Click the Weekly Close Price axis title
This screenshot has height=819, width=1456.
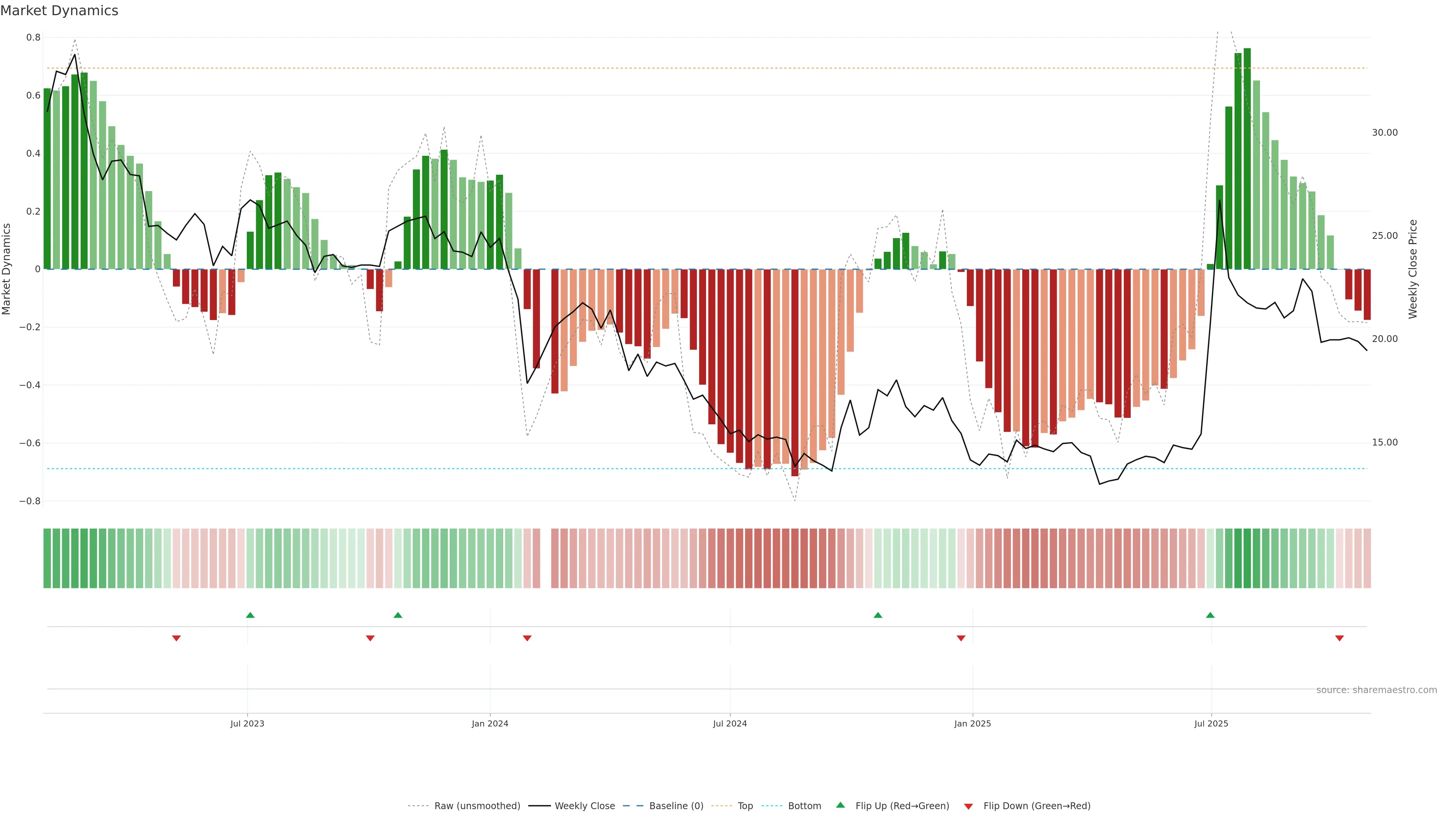(x=1413, y=269)
